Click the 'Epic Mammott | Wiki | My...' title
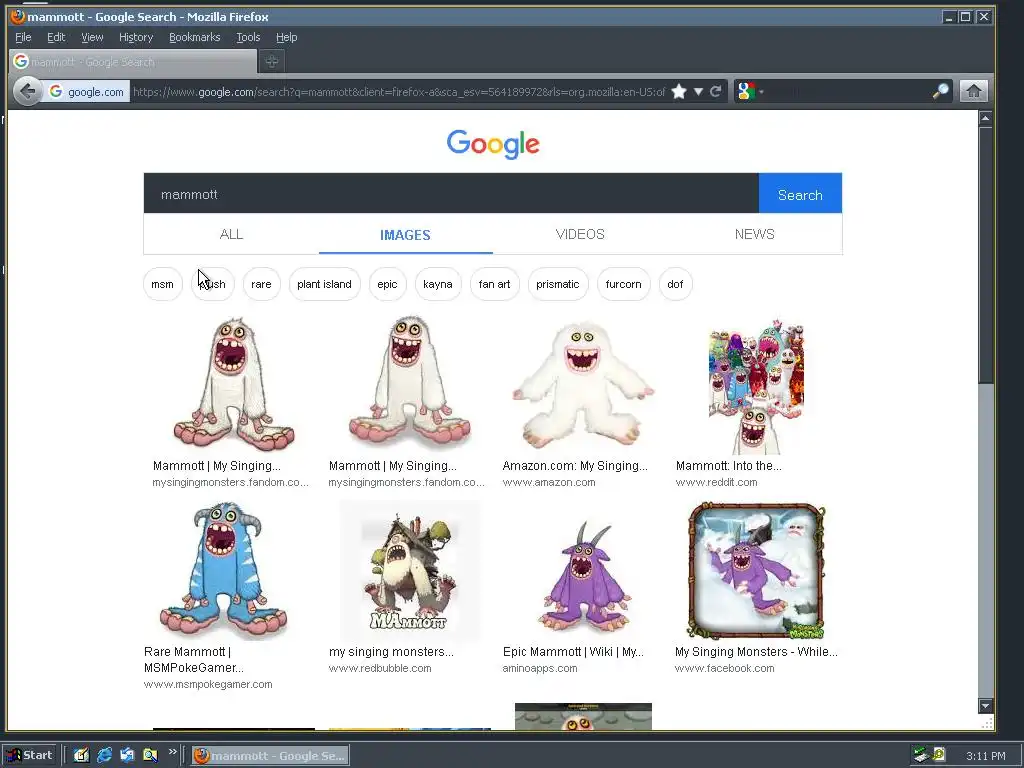 coord(573,652)
